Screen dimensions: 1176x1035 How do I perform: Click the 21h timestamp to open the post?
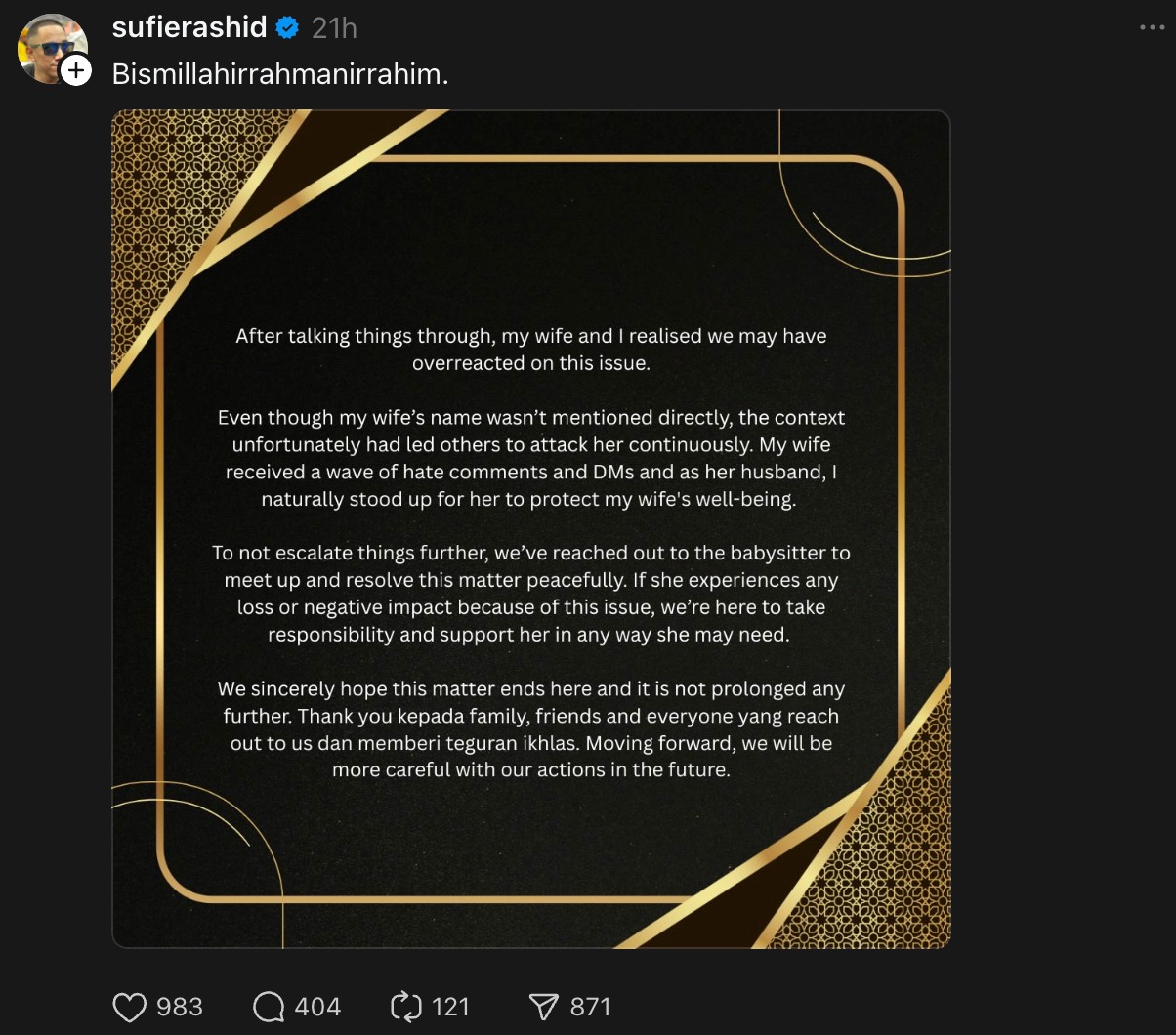334,27
